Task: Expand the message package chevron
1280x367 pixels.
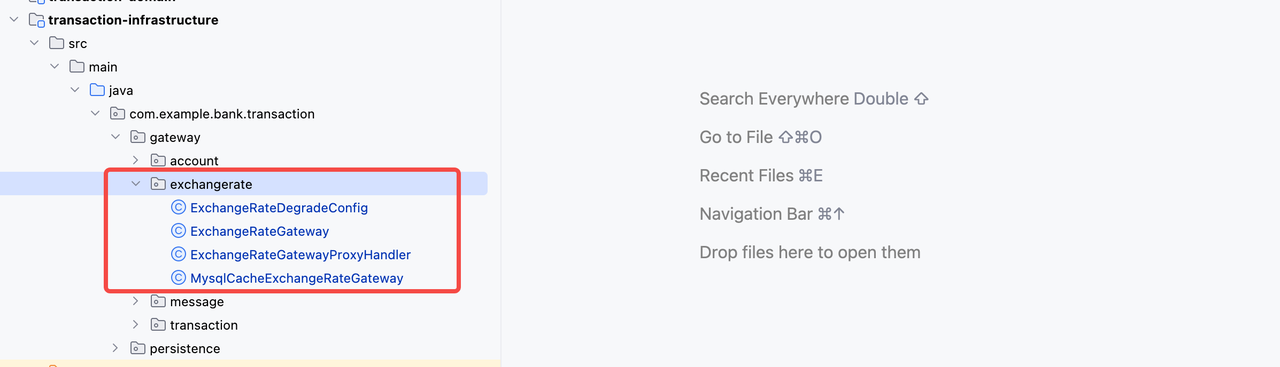Action: (x=136, y=301)
